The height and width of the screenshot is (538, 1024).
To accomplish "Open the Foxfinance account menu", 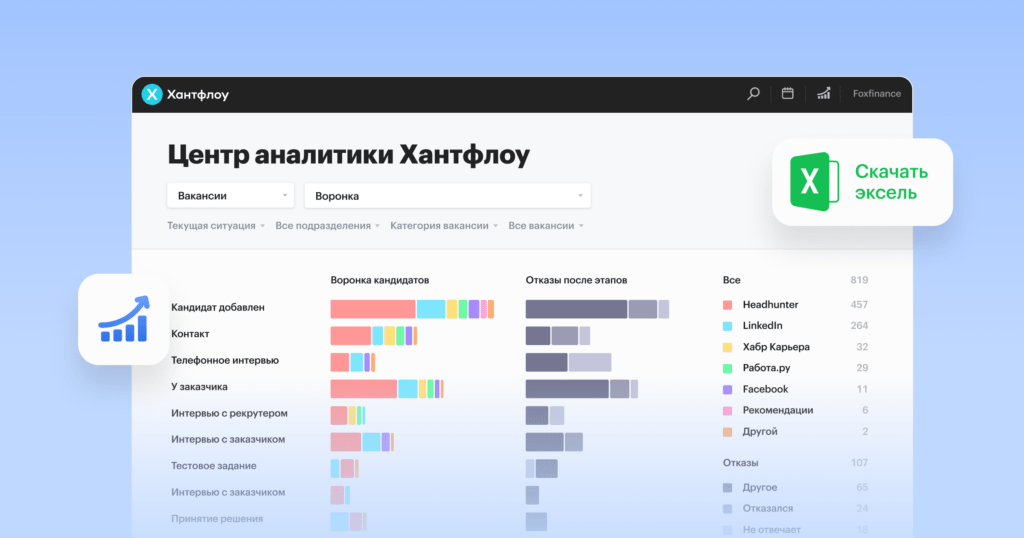I will point(876,94).
